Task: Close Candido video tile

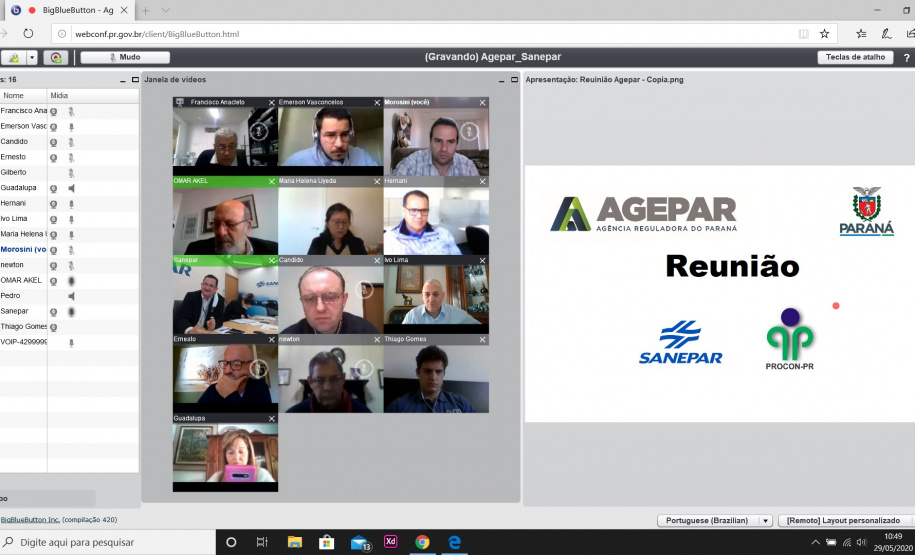Action: click(x=377, y=261)
